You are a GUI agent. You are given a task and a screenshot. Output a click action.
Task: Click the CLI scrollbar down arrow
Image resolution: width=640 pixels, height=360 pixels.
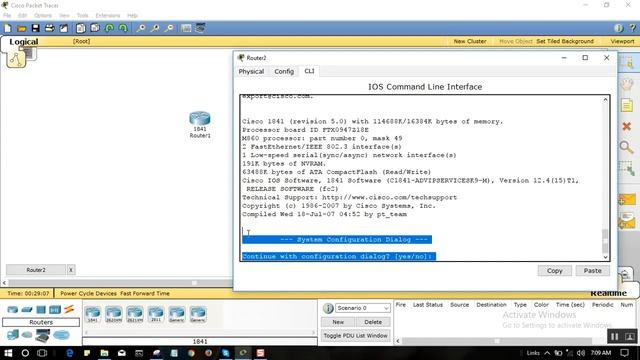click(x=605, y=257)
